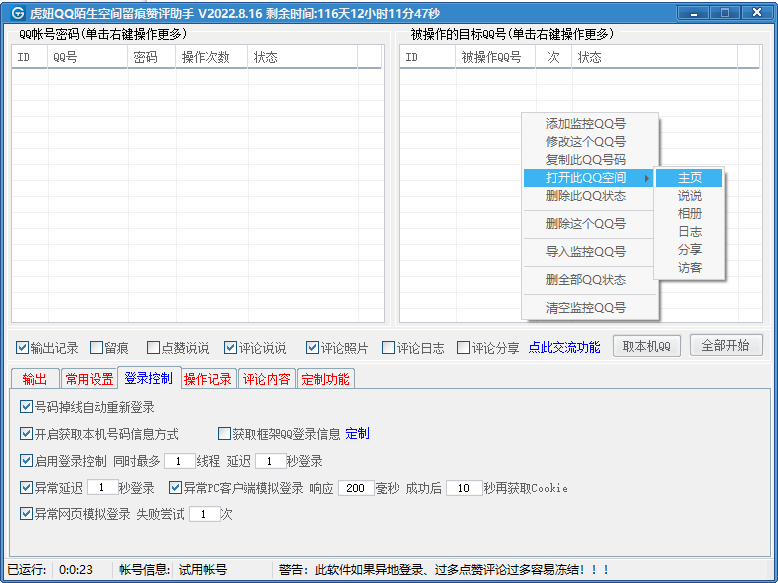Open 日志 in the submenu
778x583 pixels.
coord(689,231)
